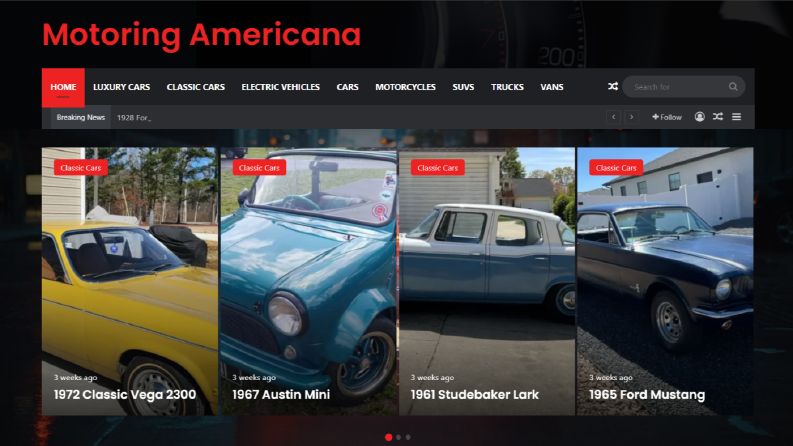Select the second slider pagination dot
793x446 pixels.
(399, 437)
